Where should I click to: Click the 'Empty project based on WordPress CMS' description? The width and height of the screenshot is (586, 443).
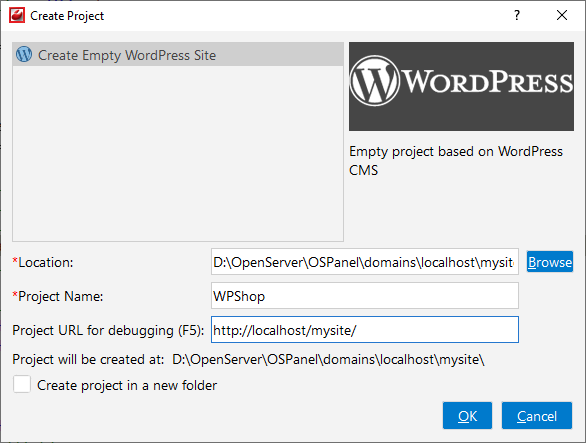coord(456,161)
